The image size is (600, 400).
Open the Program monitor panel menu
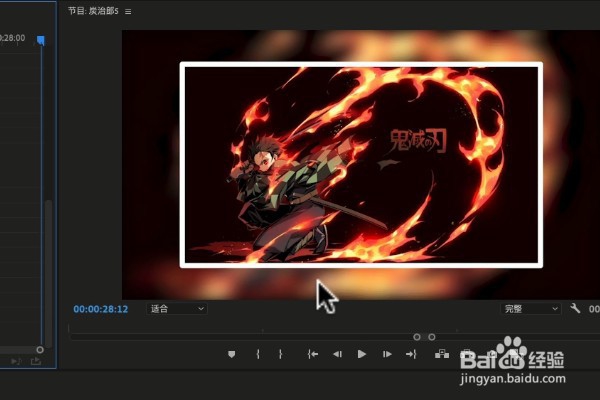[x=128, y=11]
